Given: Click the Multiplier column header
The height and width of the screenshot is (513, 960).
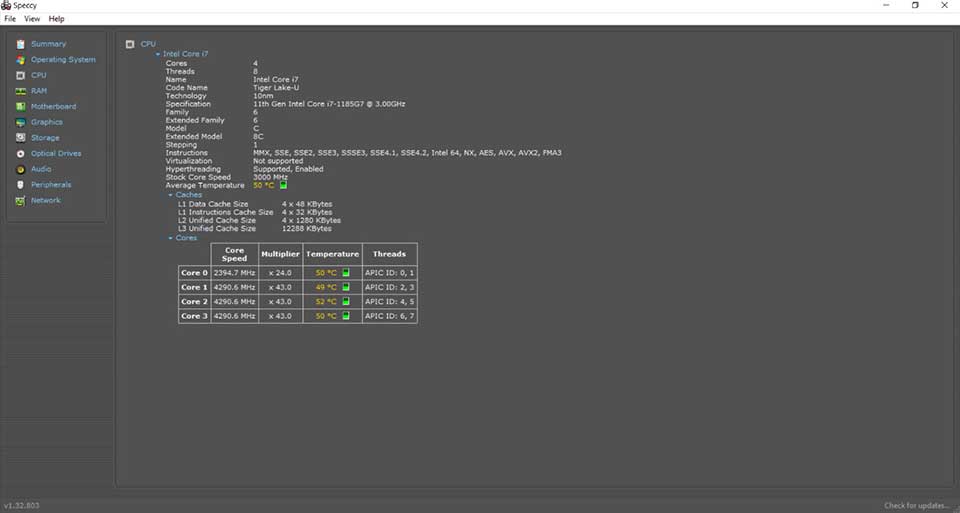Looking at the screenshot, I should [280, 254].
